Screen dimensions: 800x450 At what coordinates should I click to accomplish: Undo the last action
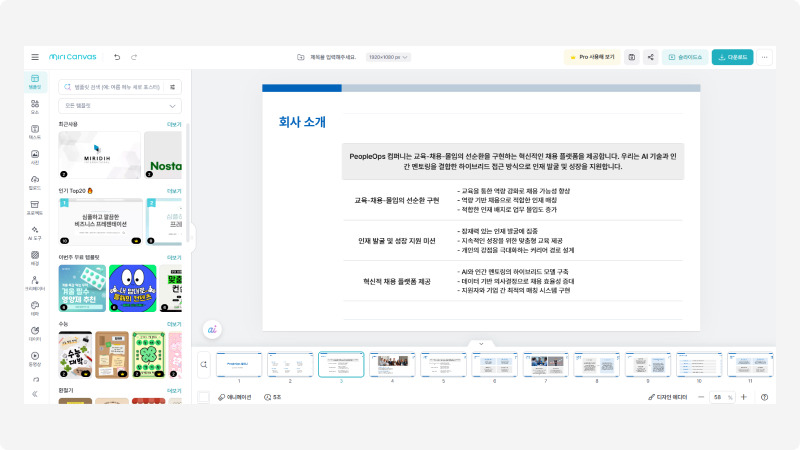[117, 57]
